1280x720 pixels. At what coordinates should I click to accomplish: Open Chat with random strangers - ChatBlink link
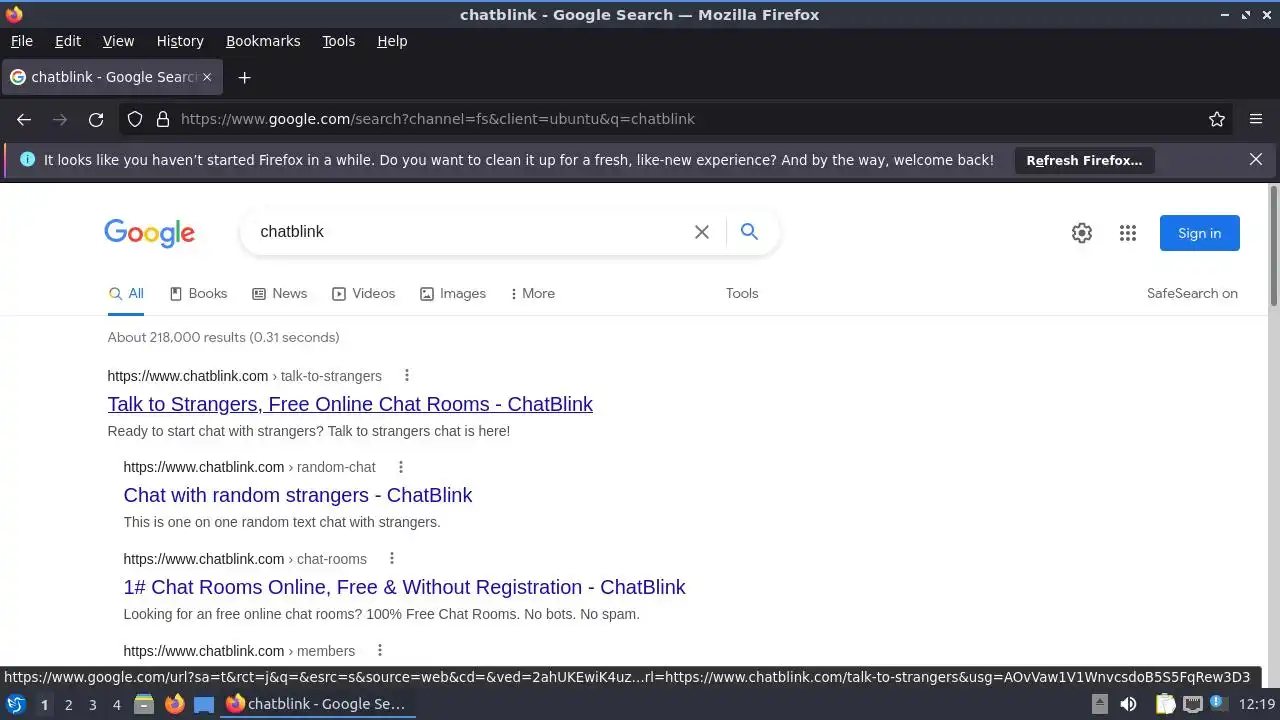(298, 495)
